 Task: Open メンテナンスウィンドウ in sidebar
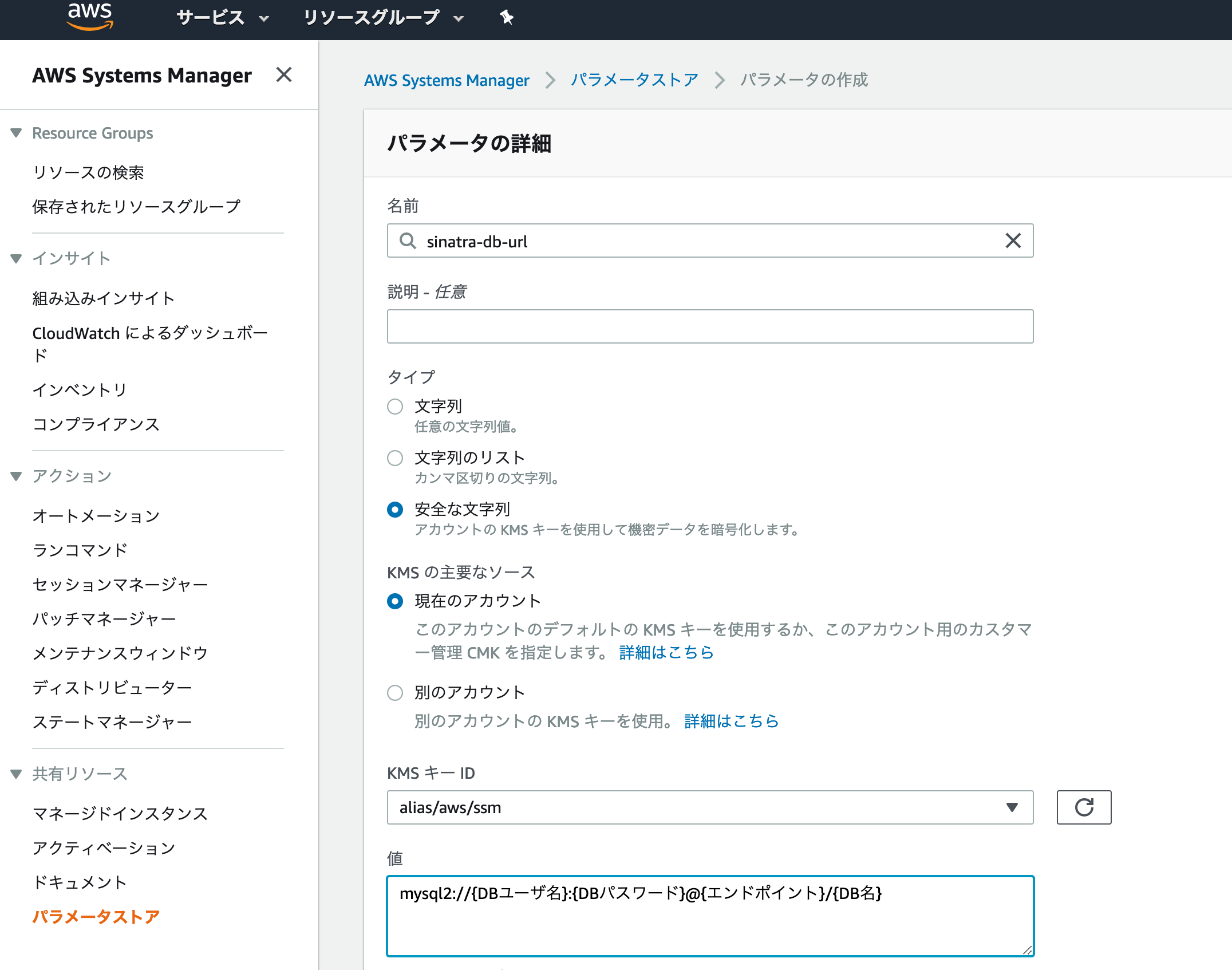coord(120,653)
